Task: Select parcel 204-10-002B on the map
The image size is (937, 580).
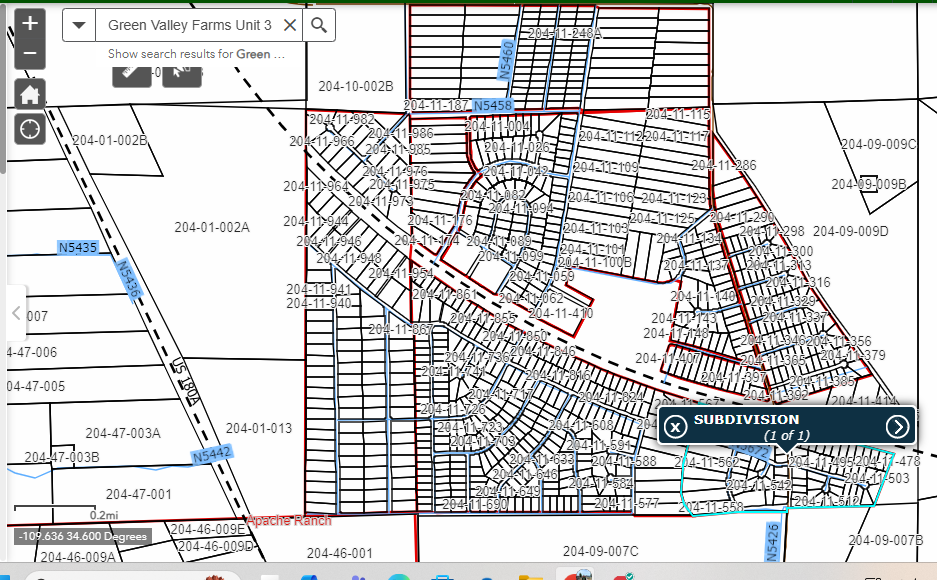Action: coord(356,87)
